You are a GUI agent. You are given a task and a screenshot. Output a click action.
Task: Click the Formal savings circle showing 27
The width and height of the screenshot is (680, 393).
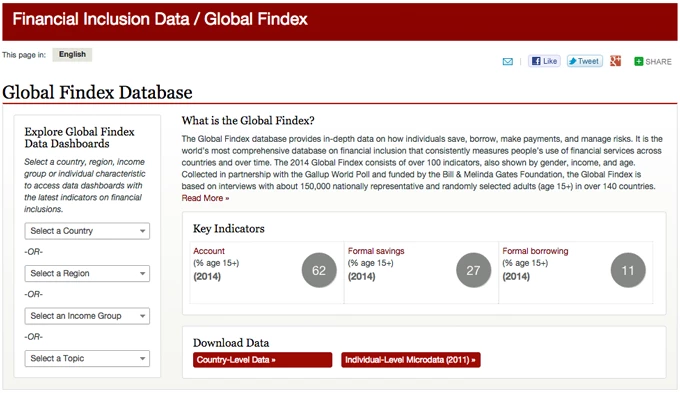tap(474, 270)
